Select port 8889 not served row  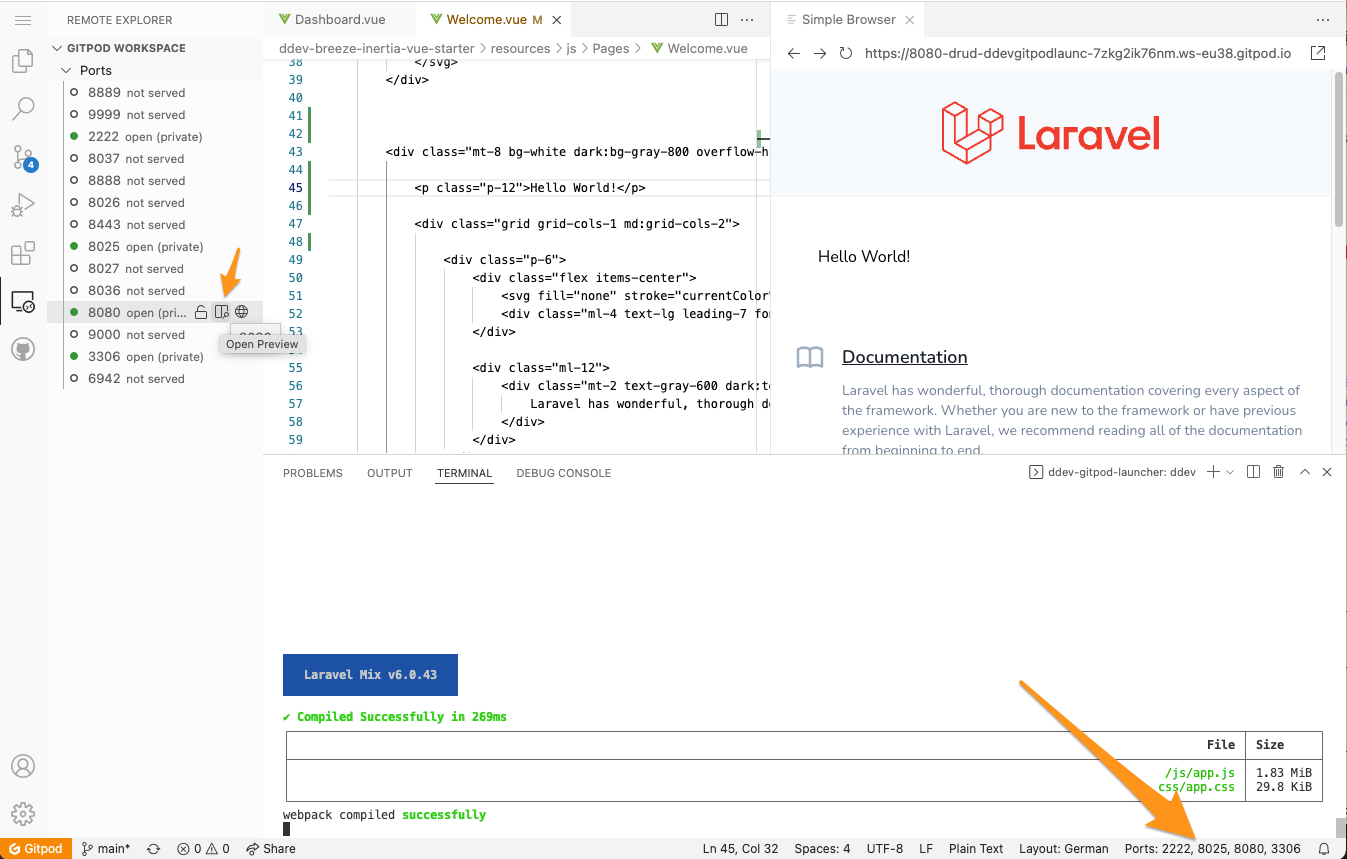[x=155, y=93]
